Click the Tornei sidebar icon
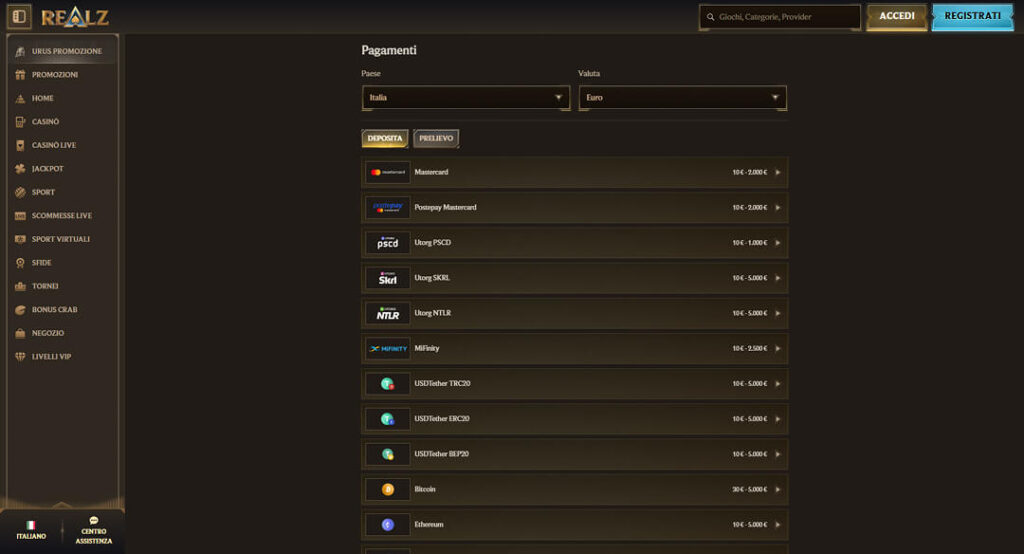The image size is (1024, 554). click(20, 286)
